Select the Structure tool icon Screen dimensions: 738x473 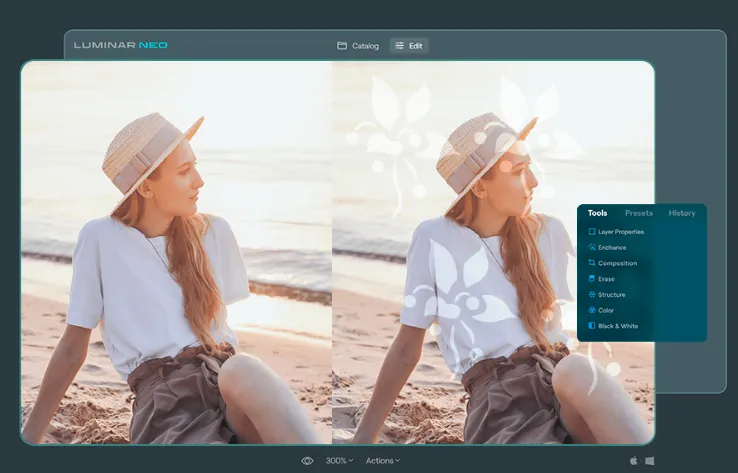click(x=592, y=294)
